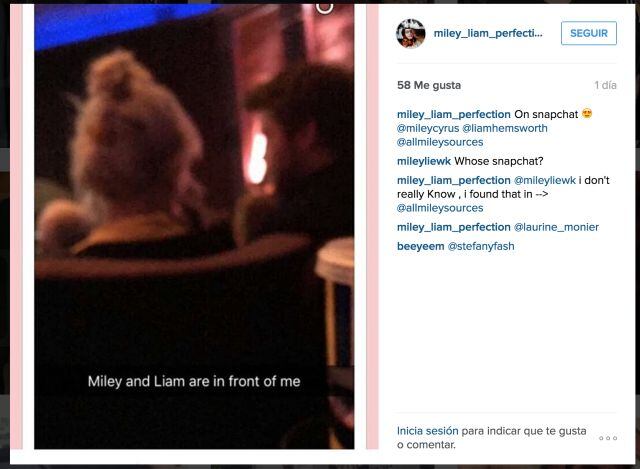Screen dimensions: 640x469
Task: Click miley_liam_perfection name on the @laurine_monier comment
Action: coord(453,227)
